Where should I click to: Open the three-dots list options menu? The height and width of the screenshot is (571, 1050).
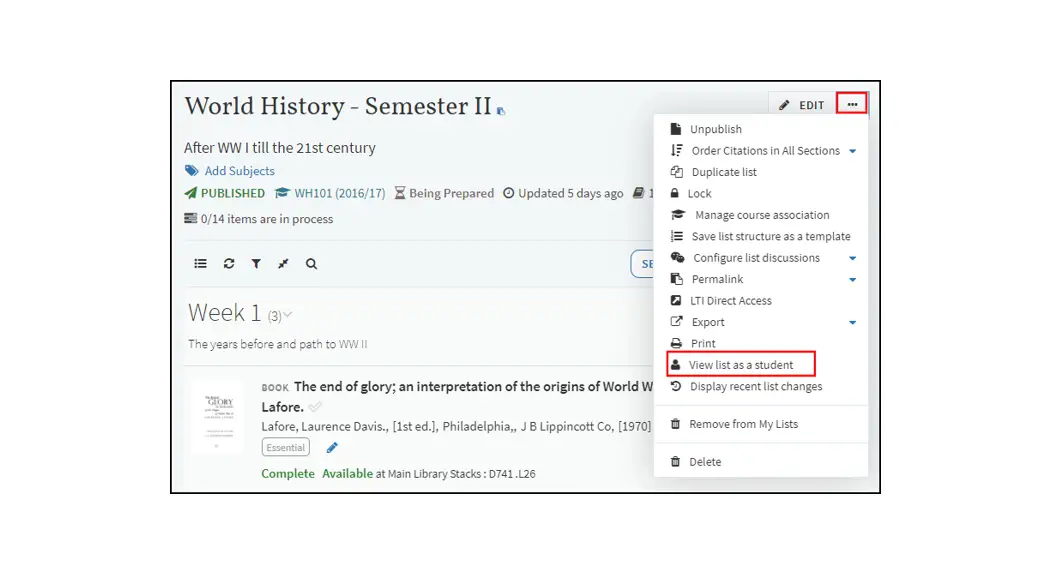click(x=851, y=104)
